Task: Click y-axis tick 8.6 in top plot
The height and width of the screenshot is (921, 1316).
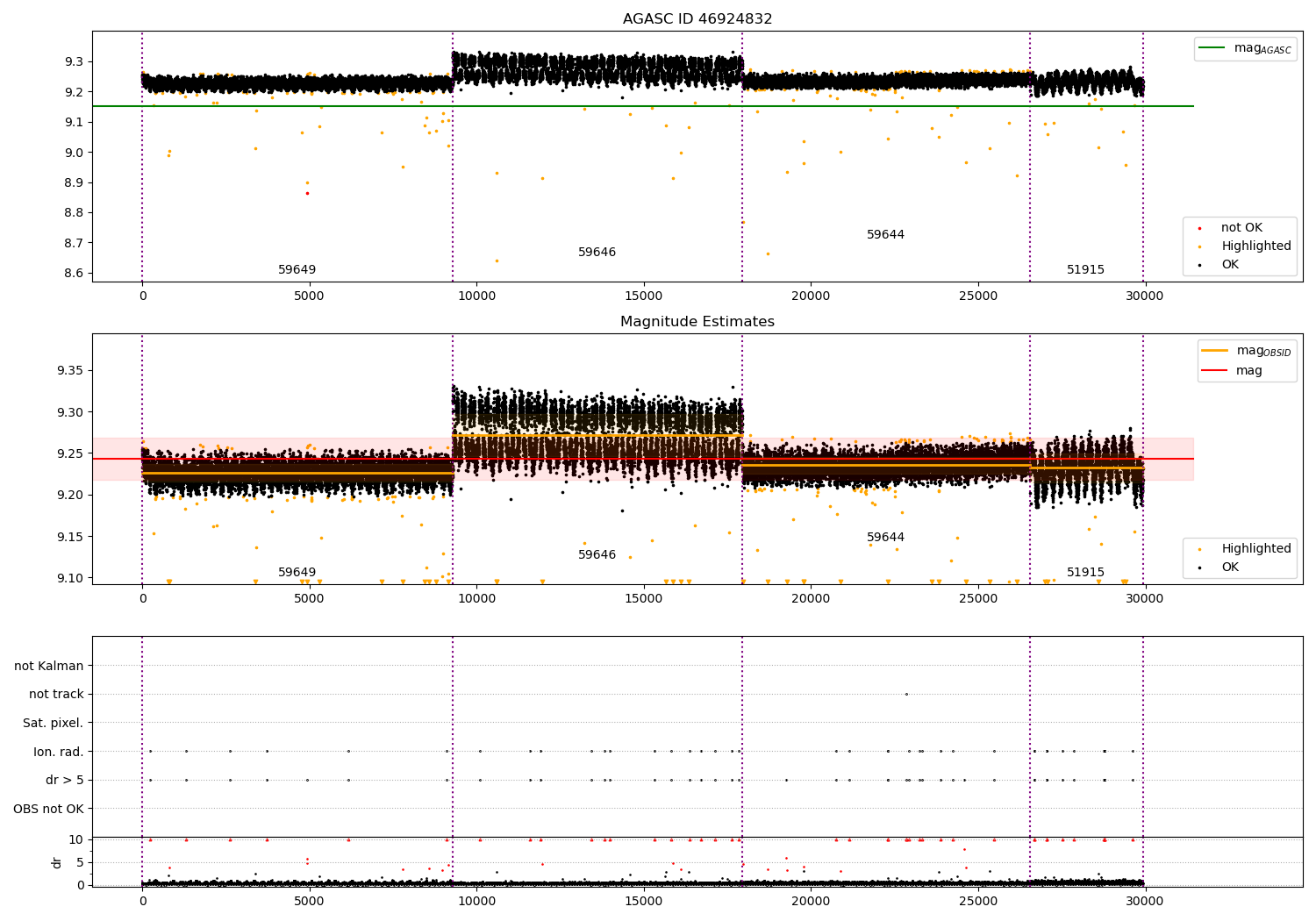Action: (74, 274)
